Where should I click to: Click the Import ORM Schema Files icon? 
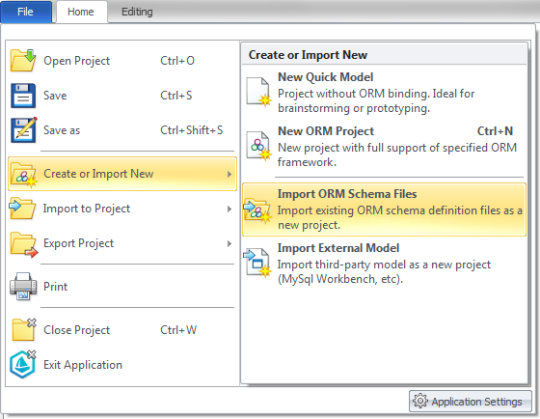257,210
